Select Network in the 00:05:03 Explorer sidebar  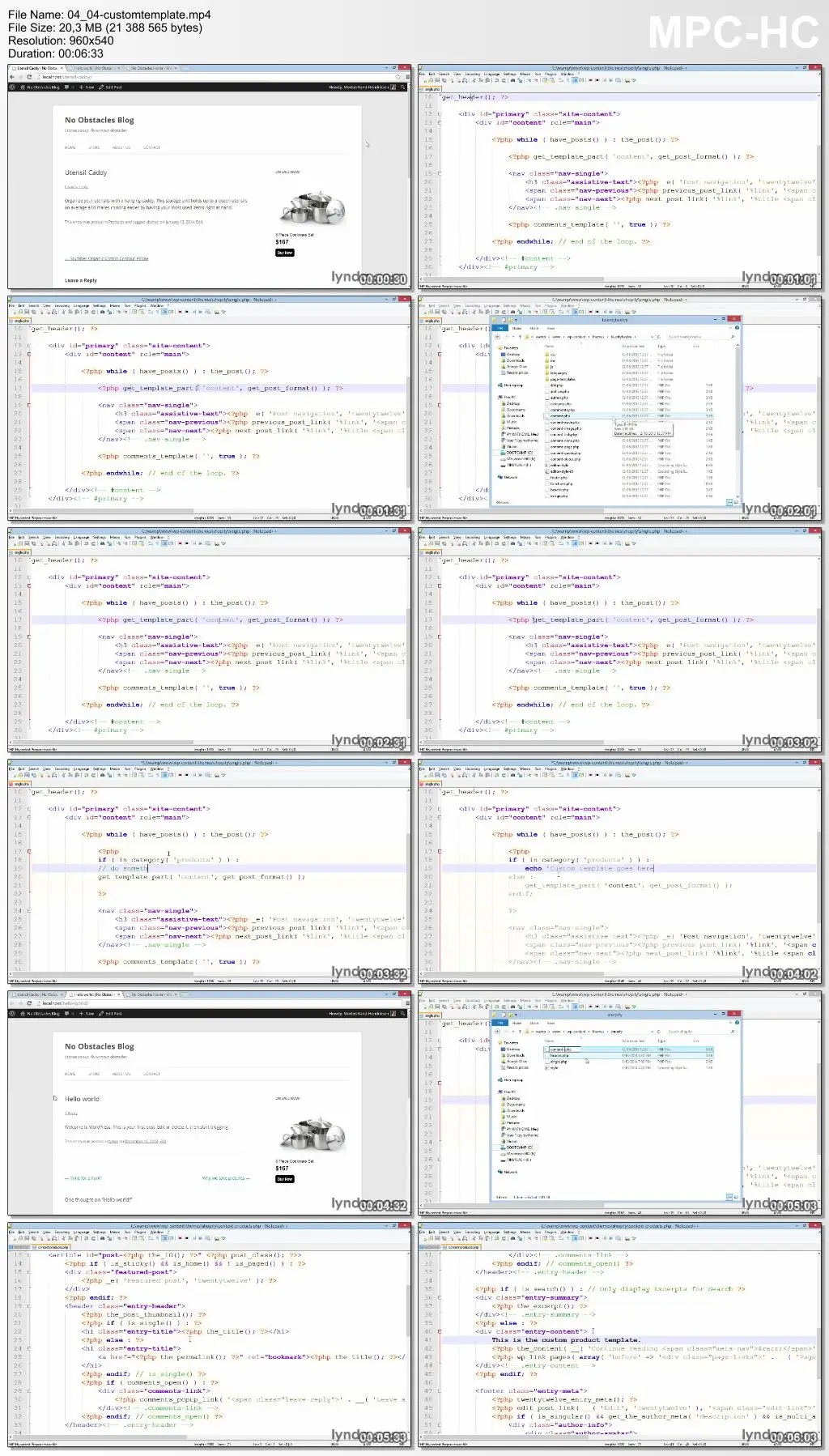(x=509, y=1172)
